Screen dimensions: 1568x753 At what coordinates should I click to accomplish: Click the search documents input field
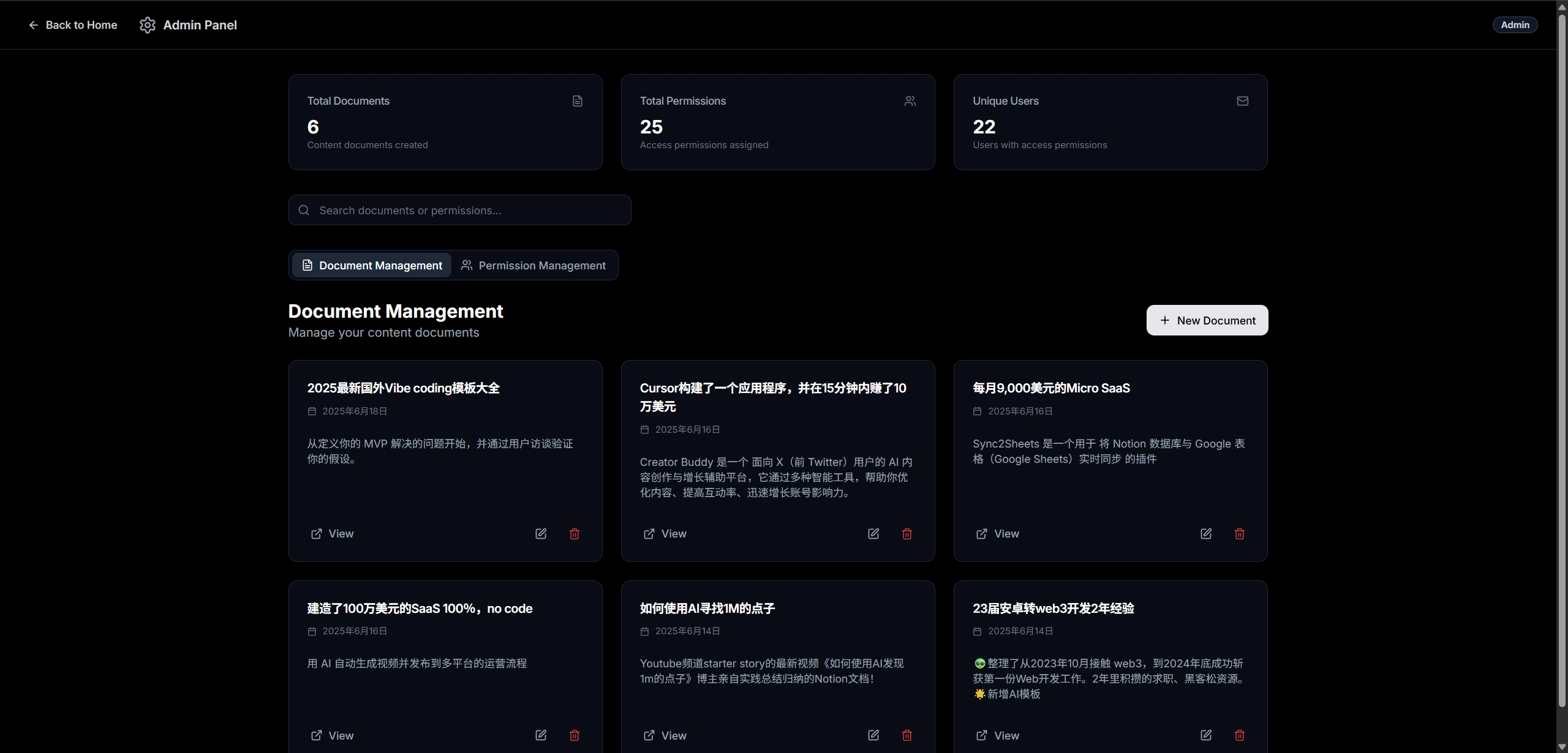click(459, 210)
